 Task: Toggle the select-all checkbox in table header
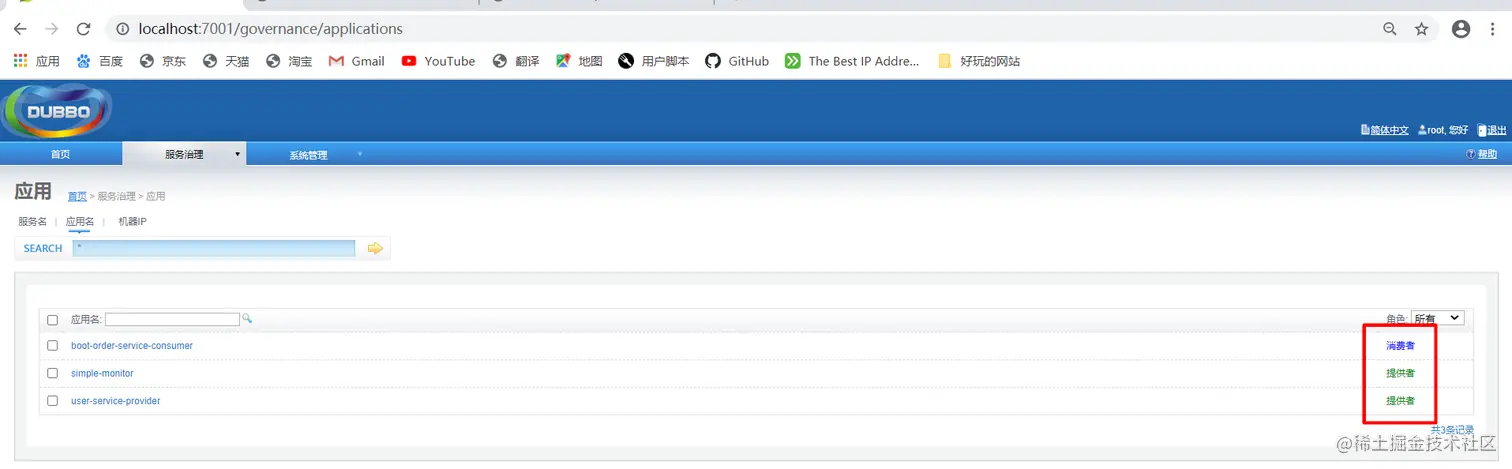click(x=53, y=320)
